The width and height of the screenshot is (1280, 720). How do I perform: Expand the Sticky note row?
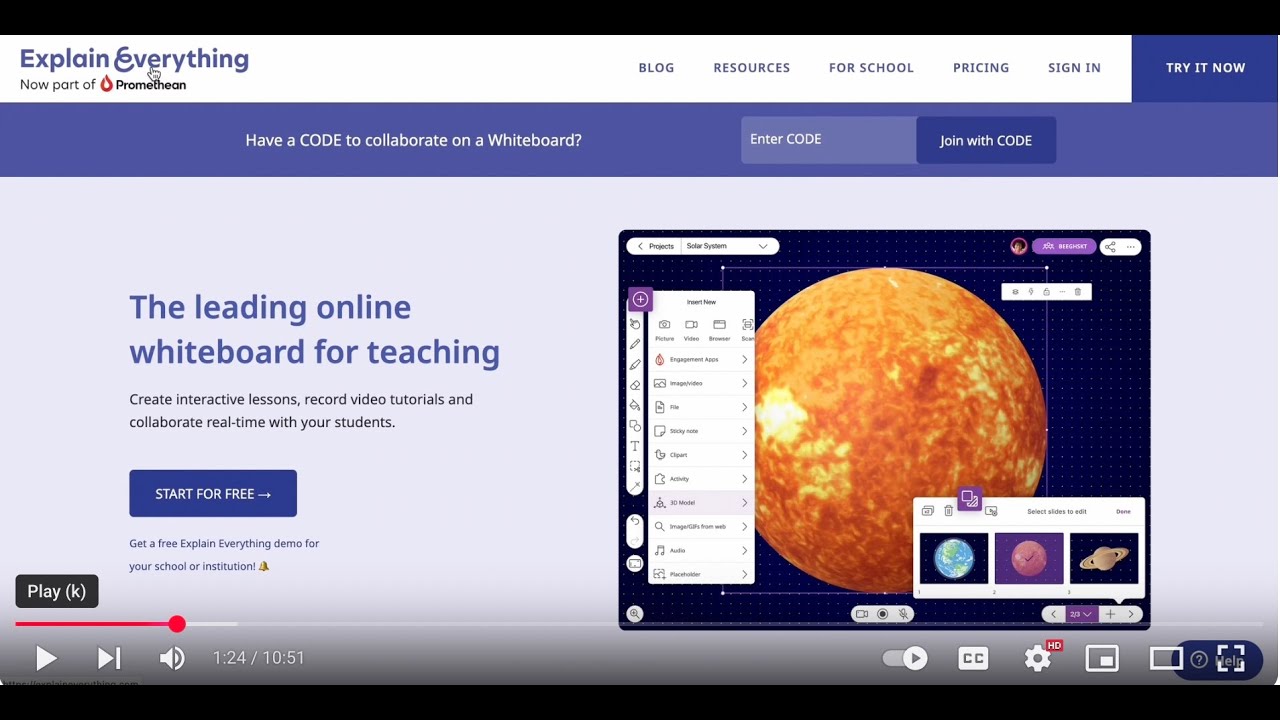[701, 431]
